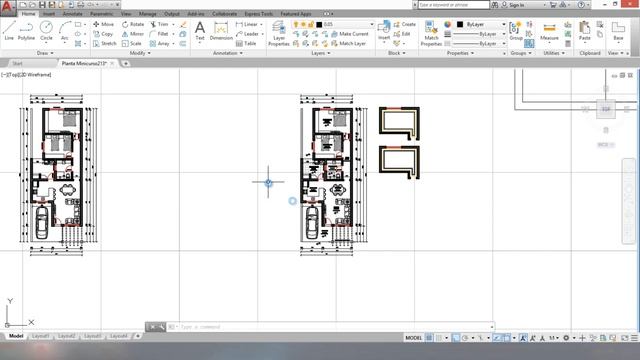Viewport: 640px width, 360px height.
Task: Click the Insert block tool
Action: tap(384, 31)
